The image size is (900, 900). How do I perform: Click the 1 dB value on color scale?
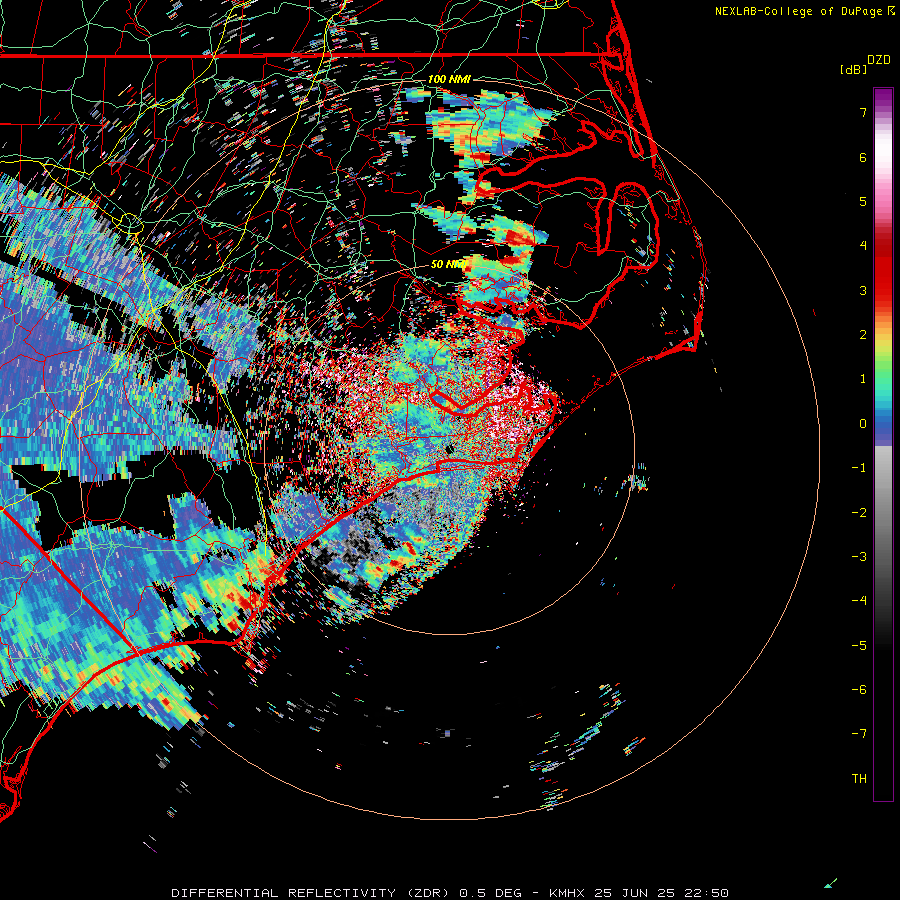(863, 379)
